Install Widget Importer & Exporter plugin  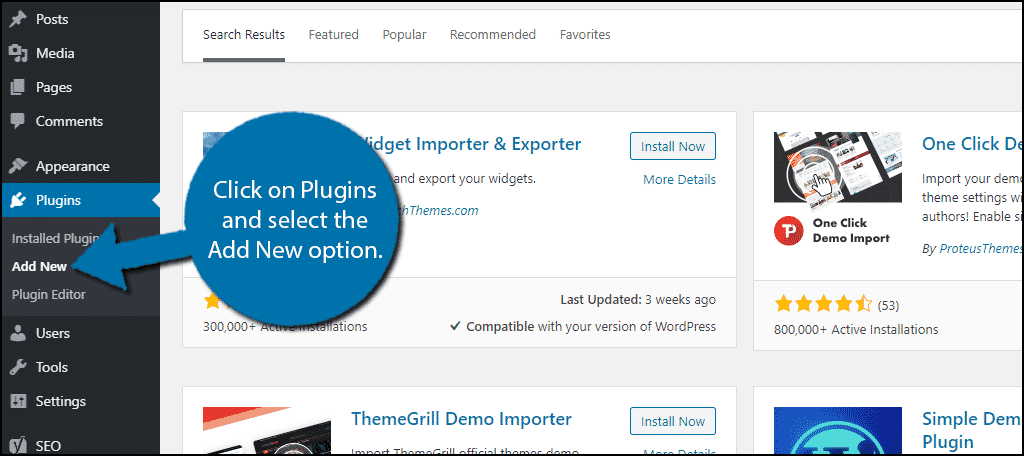(673, 146)
